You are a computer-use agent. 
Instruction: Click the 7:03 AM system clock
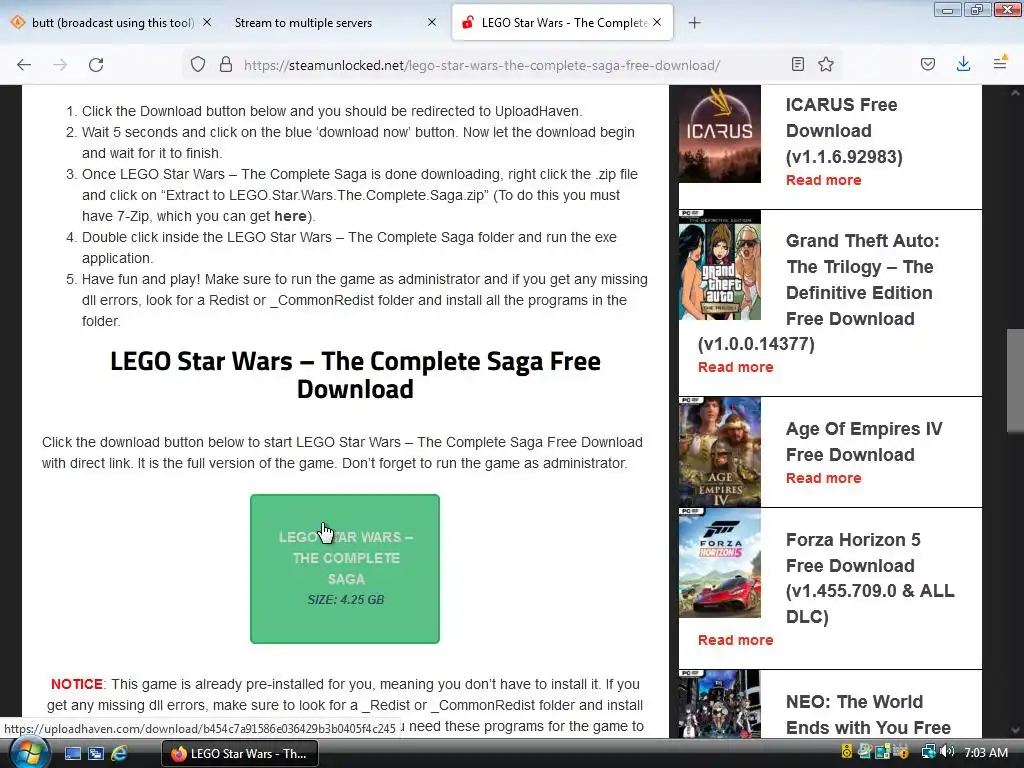[986, 753]
